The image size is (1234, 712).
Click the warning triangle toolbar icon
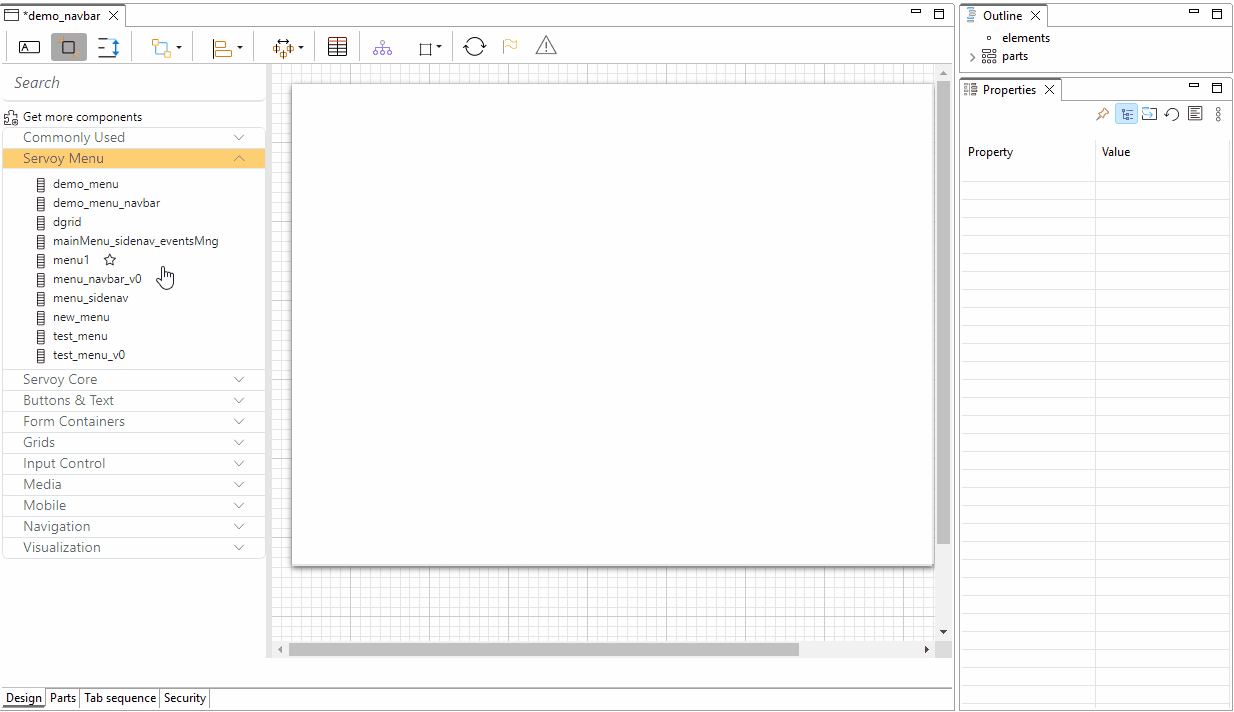[546, 46]
